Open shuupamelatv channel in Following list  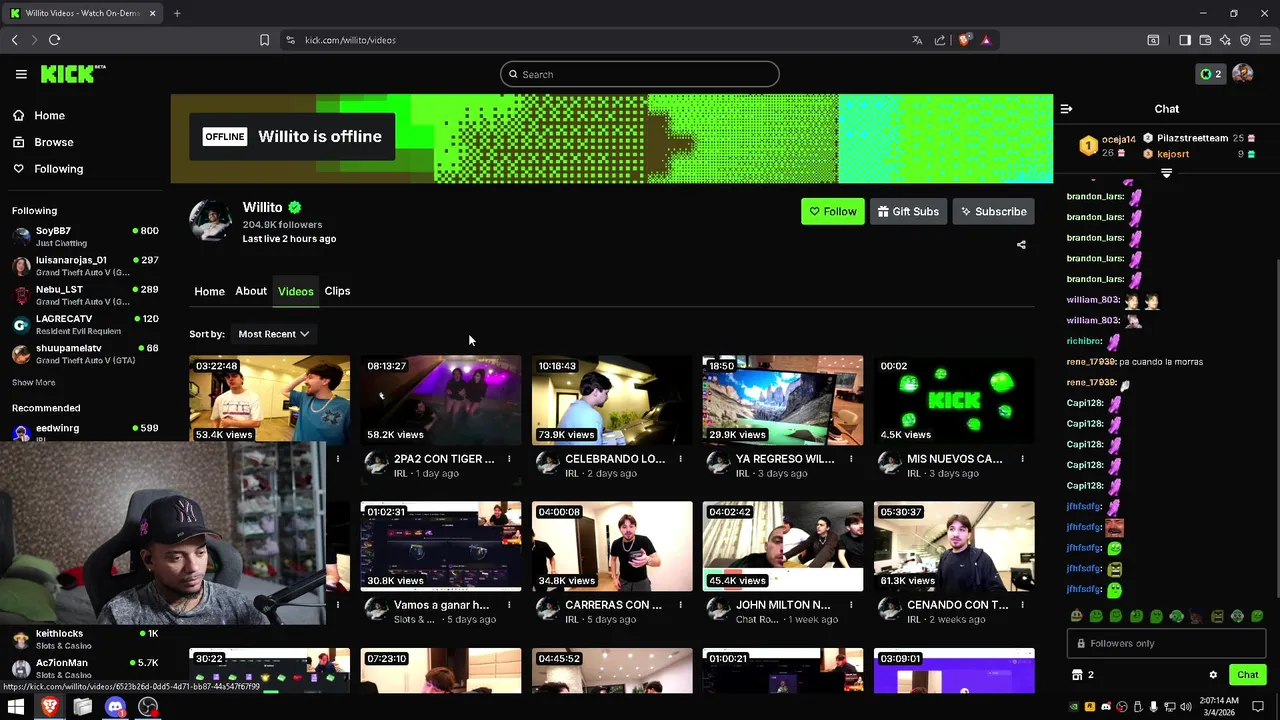[x=85, y=354]
